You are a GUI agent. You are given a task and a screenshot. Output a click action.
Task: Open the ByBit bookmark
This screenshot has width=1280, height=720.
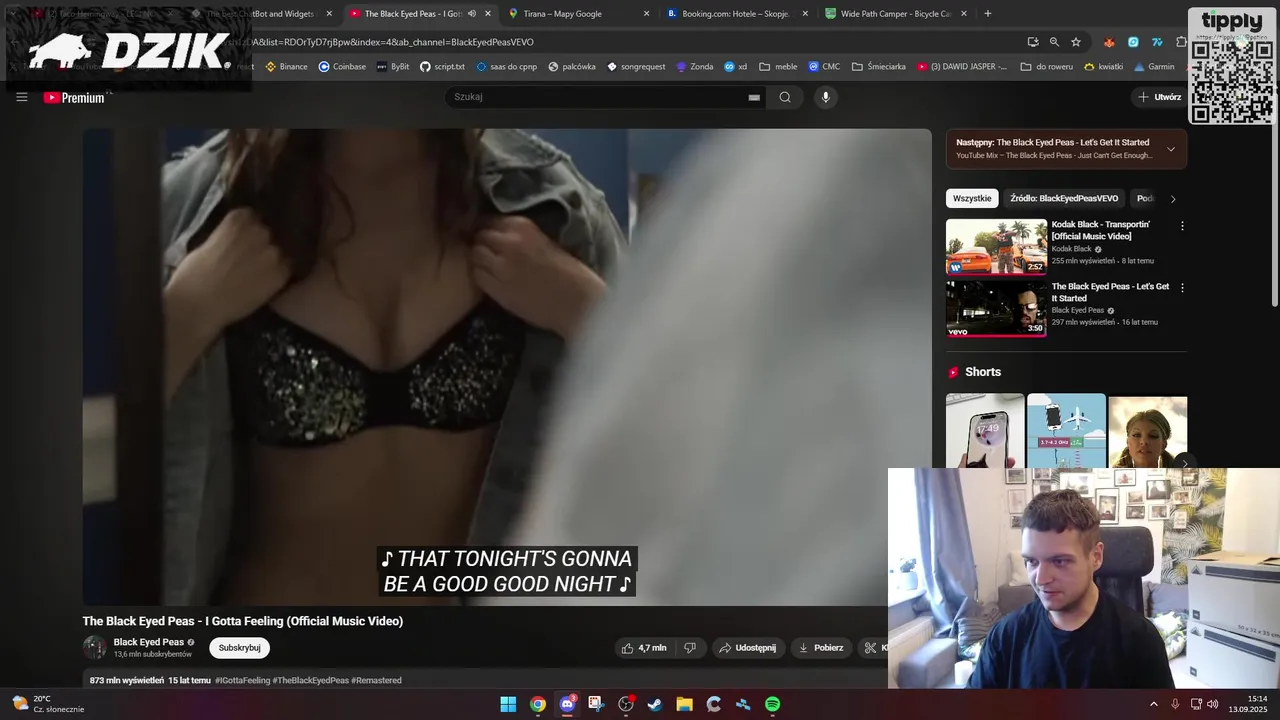(x=393, y=67)
